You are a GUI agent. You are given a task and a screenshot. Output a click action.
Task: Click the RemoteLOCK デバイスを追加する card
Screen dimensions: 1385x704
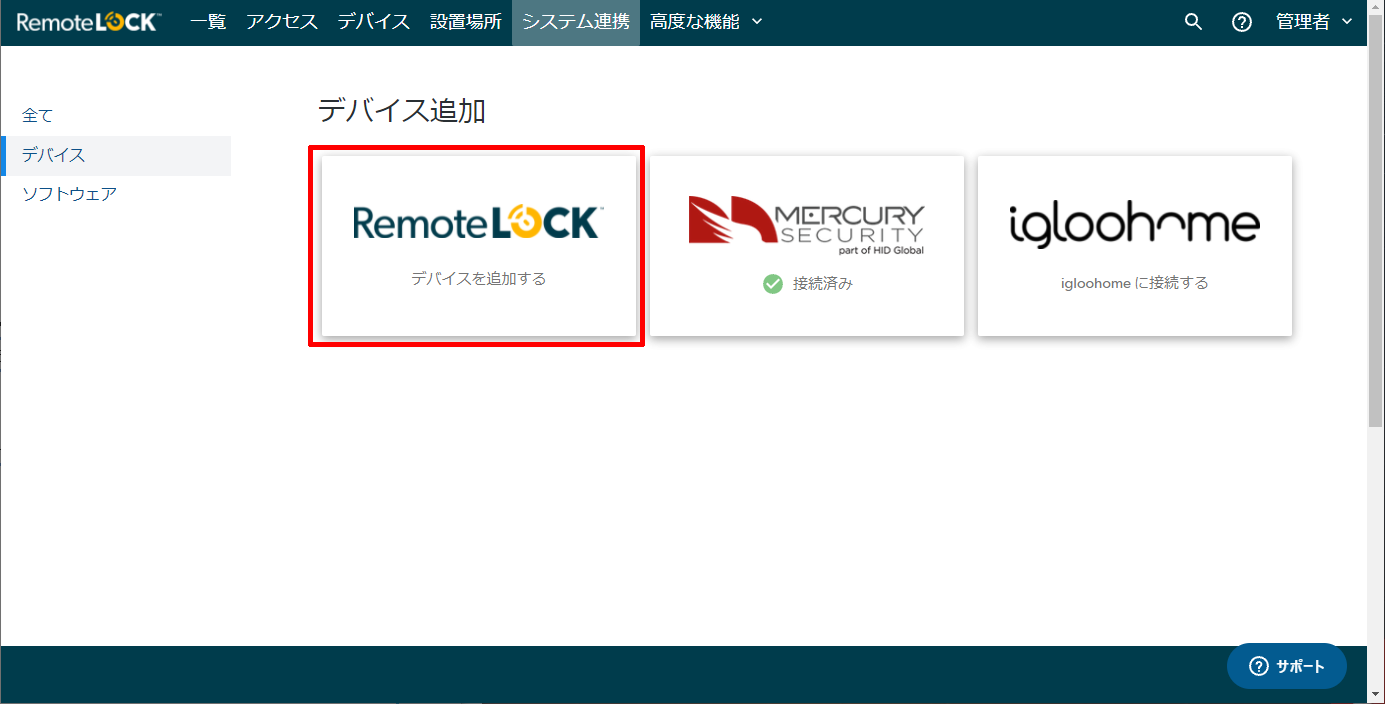point(479,246)
